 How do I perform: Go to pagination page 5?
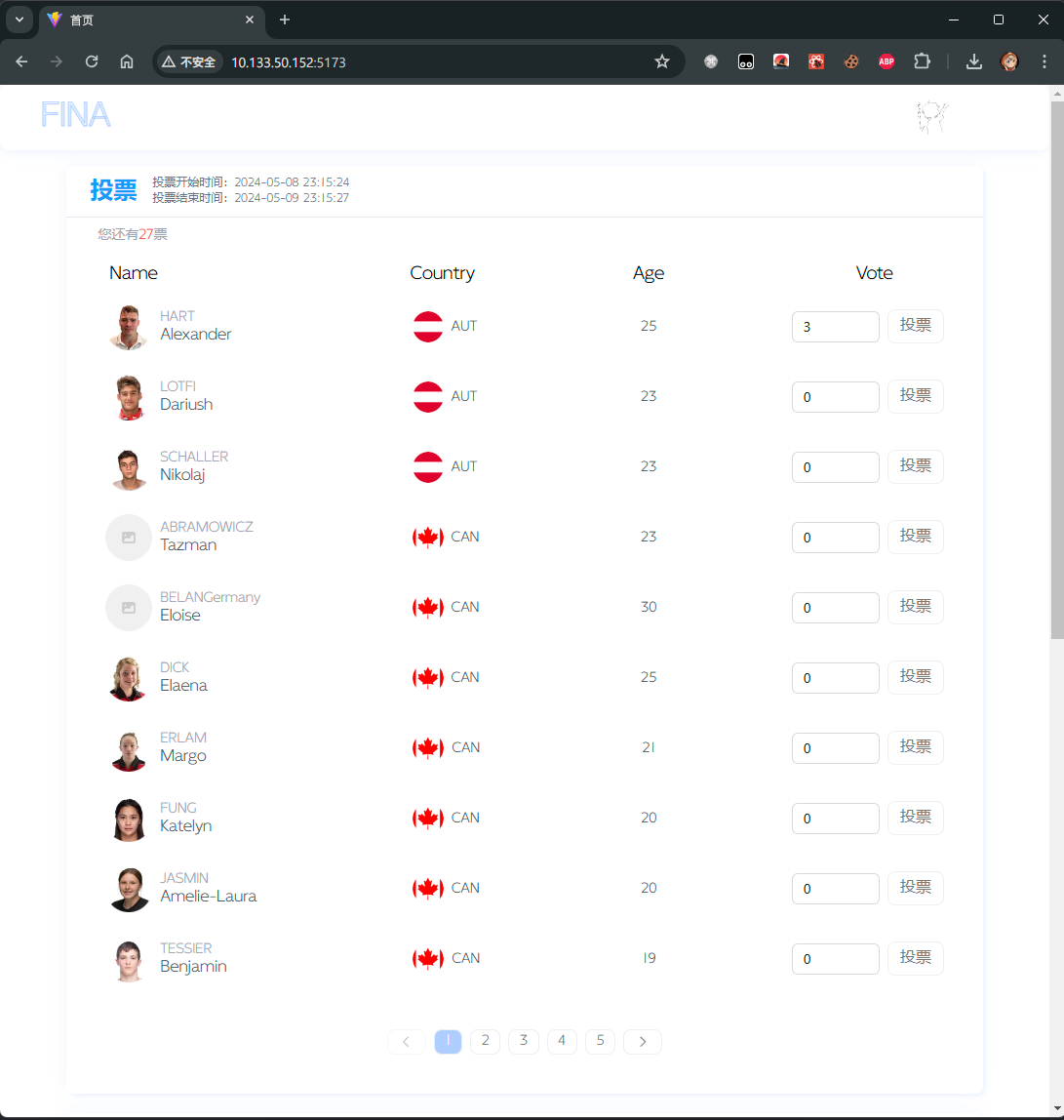[x=600, y=1041]
